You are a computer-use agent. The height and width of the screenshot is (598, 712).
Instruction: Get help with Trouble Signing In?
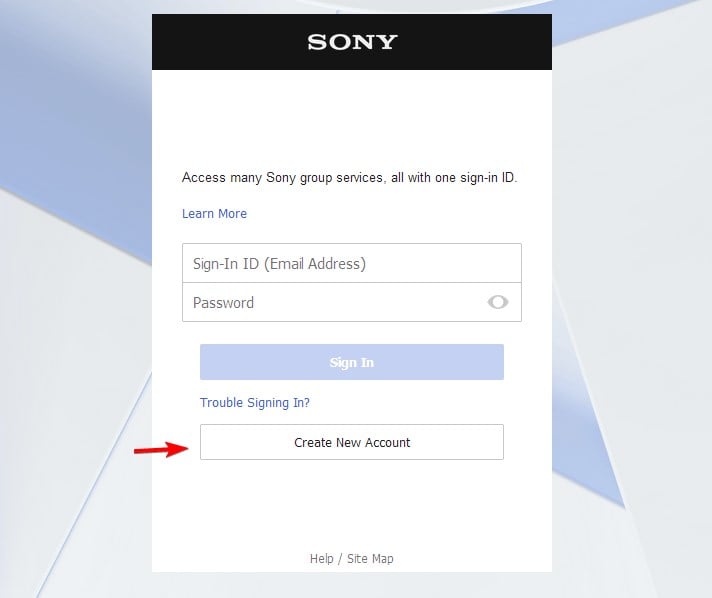point(255,403)
